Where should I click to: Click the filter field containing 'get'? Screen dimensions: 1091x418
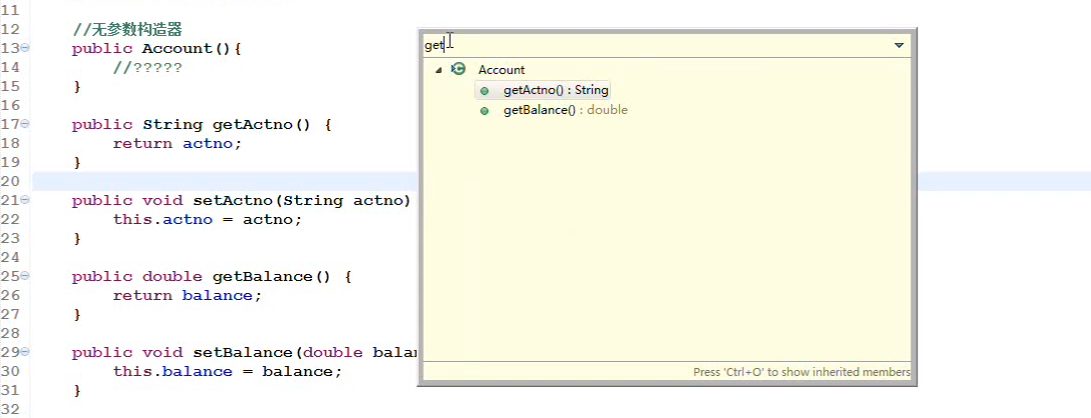(x=654, y=45)
